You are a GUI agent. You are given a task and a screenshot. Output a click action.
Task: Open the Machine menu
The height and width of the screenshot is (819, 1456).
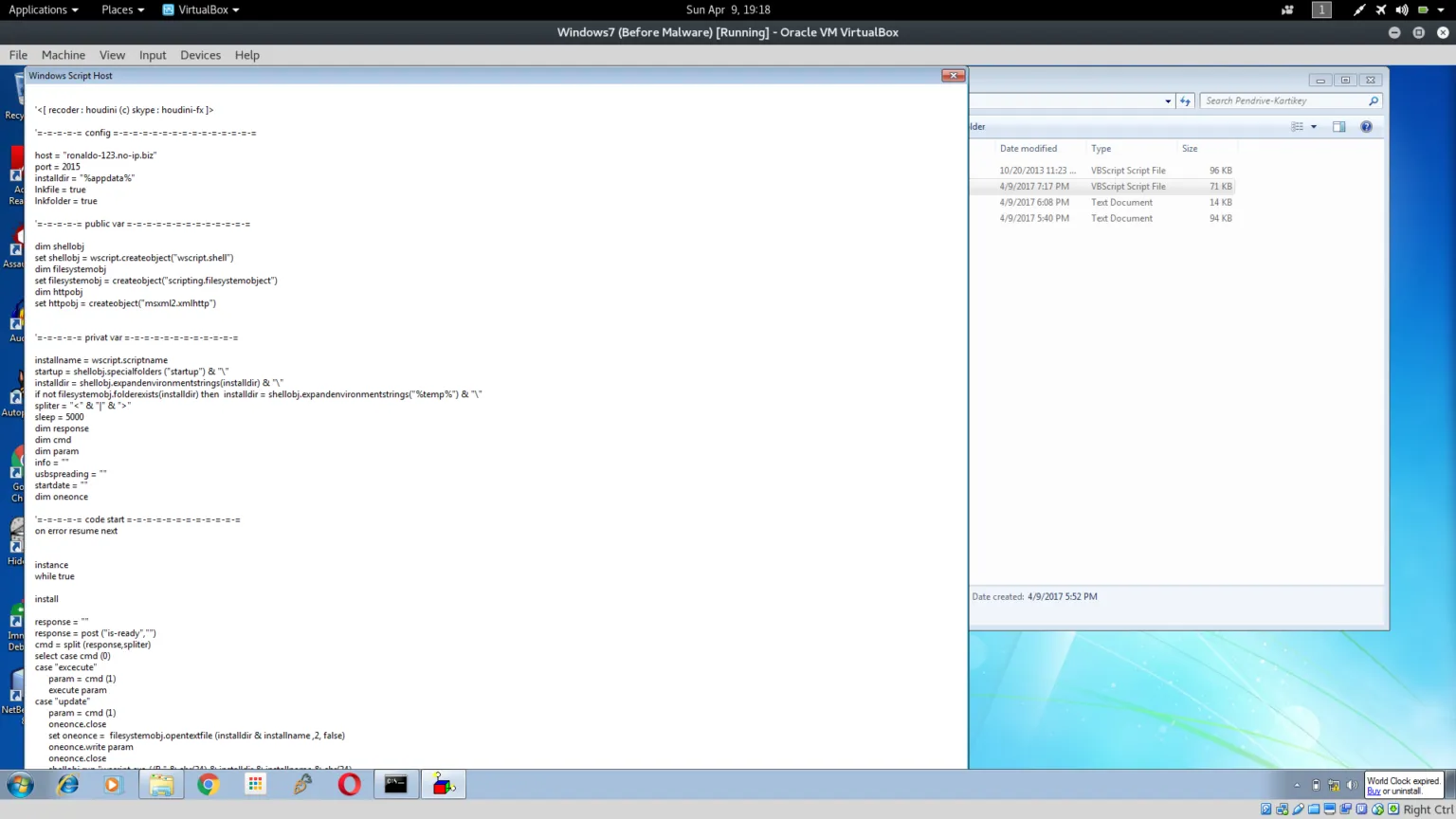coord(64,55)
